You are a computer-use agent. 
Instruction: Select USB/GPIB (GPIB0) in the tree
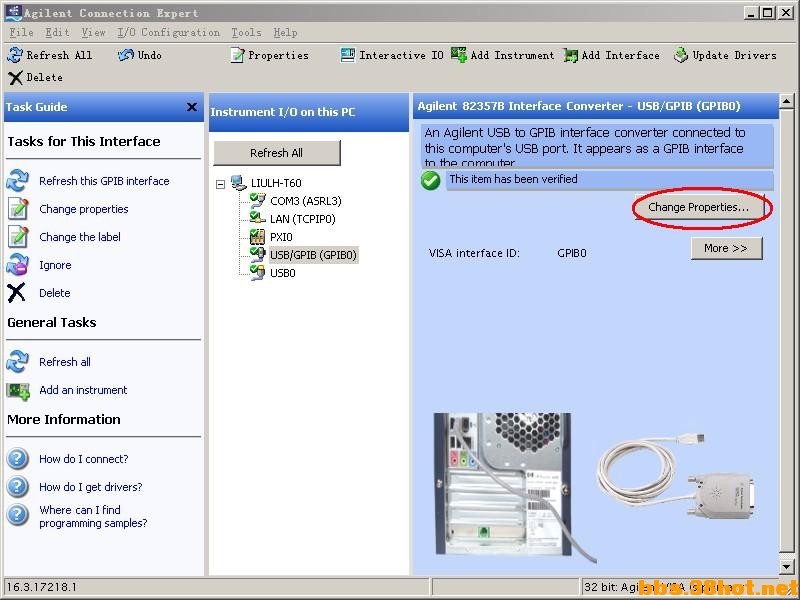(313, 255)
